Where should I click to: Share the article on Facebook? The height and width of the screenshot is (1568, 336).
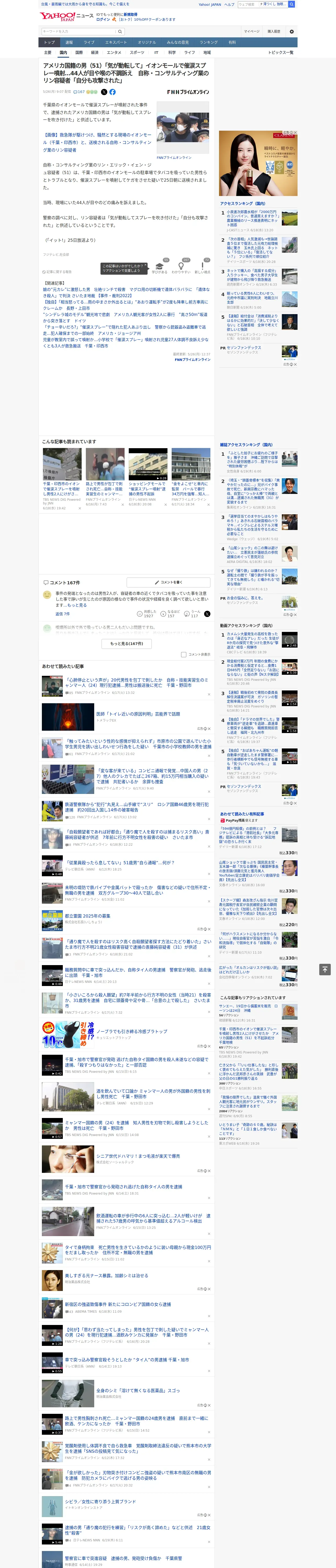(x=112, y=92)
